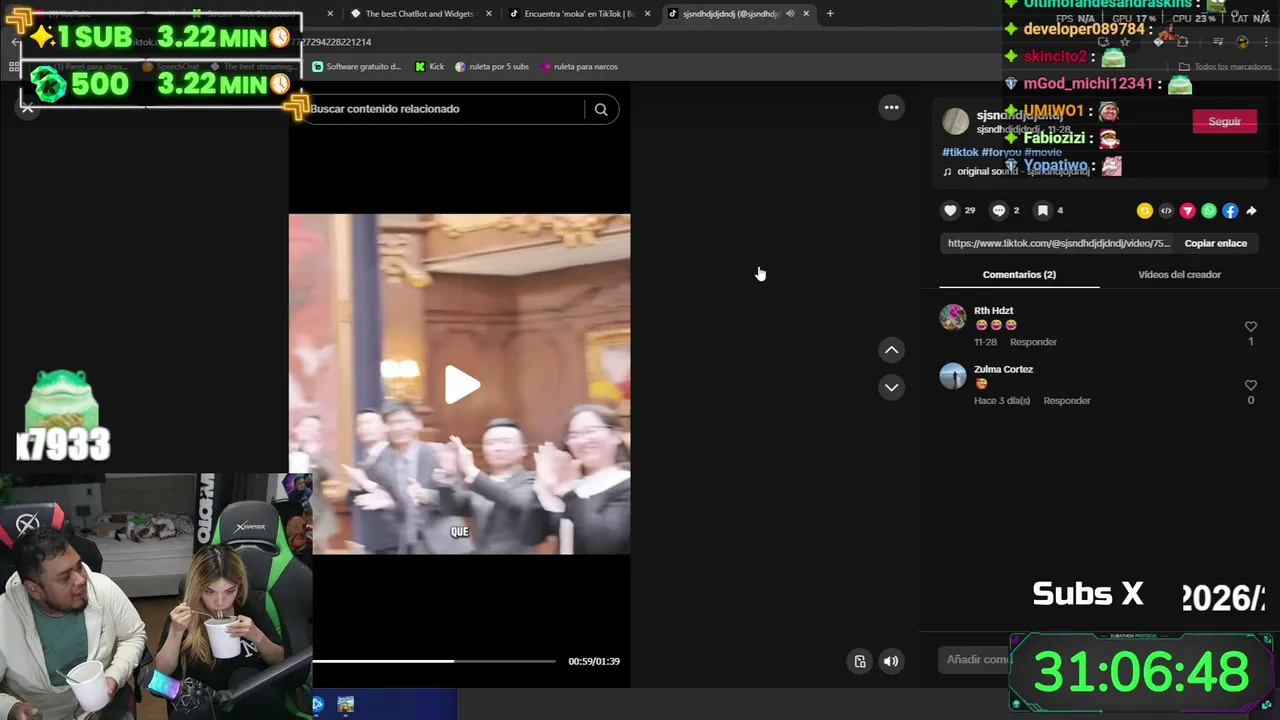Open Rth Hdzt's profile avatar

pos(953,317)
